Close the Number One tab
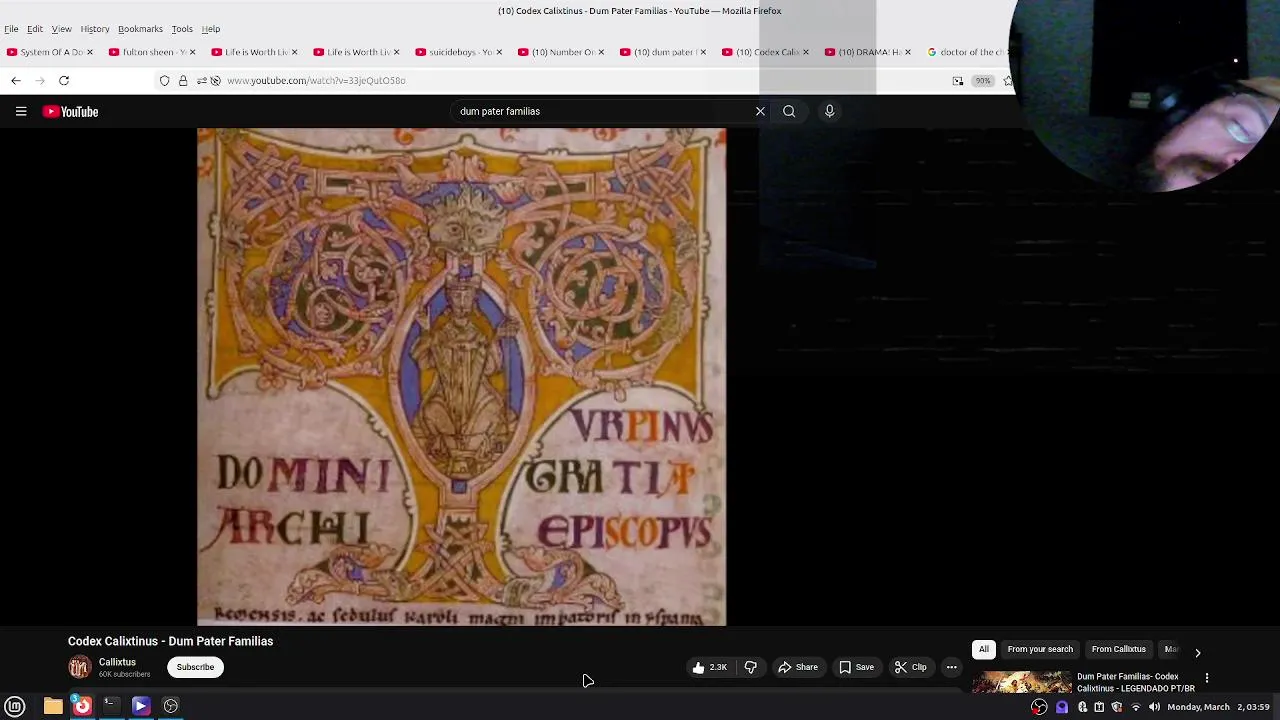1280x720 pixels. [x=601, y=52]
